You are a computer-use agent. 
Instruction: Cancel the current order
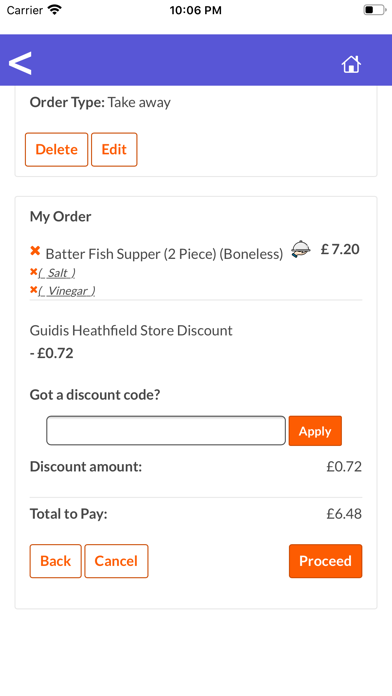116,561
